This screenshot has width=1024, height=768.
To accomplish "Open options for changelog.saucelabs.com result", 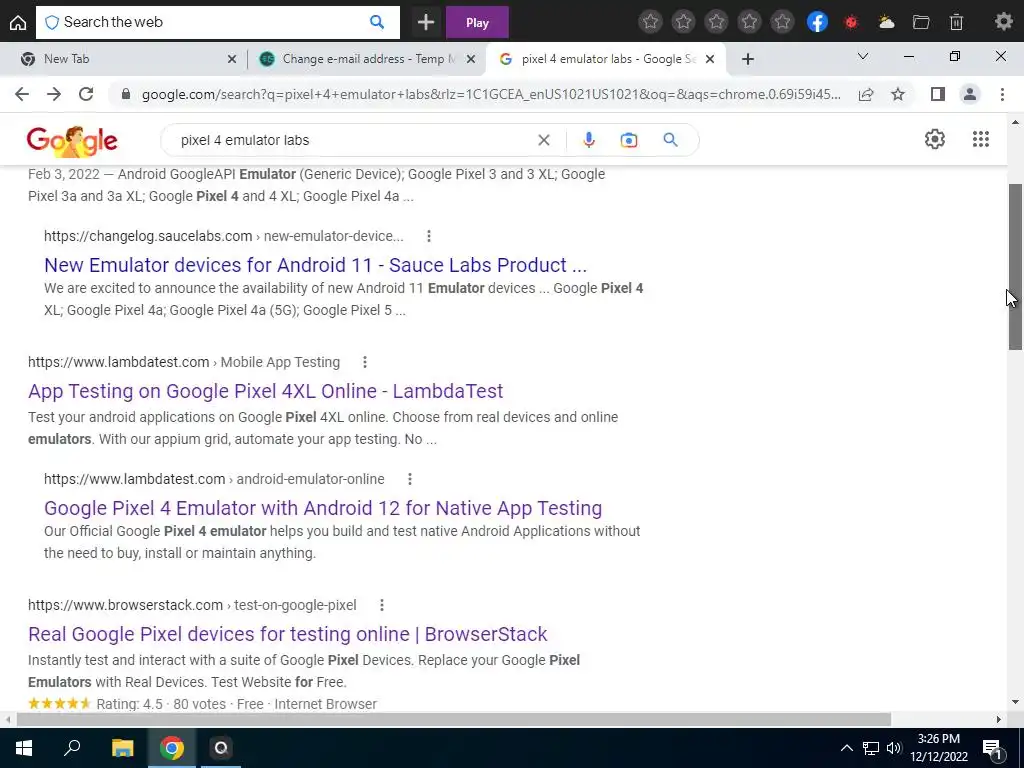I will [x=428, y=236].
